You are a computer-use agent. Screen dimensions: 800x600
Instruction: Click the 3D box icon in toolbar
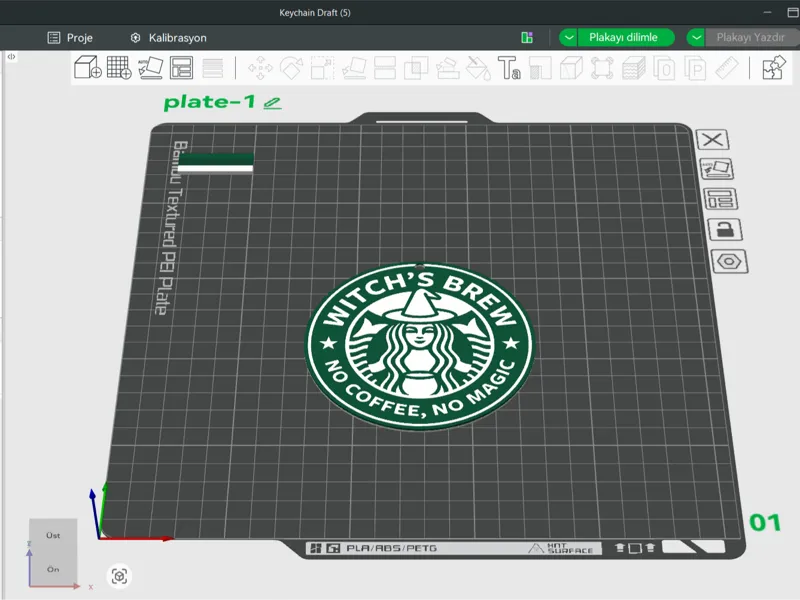click(x=571, y=68)
